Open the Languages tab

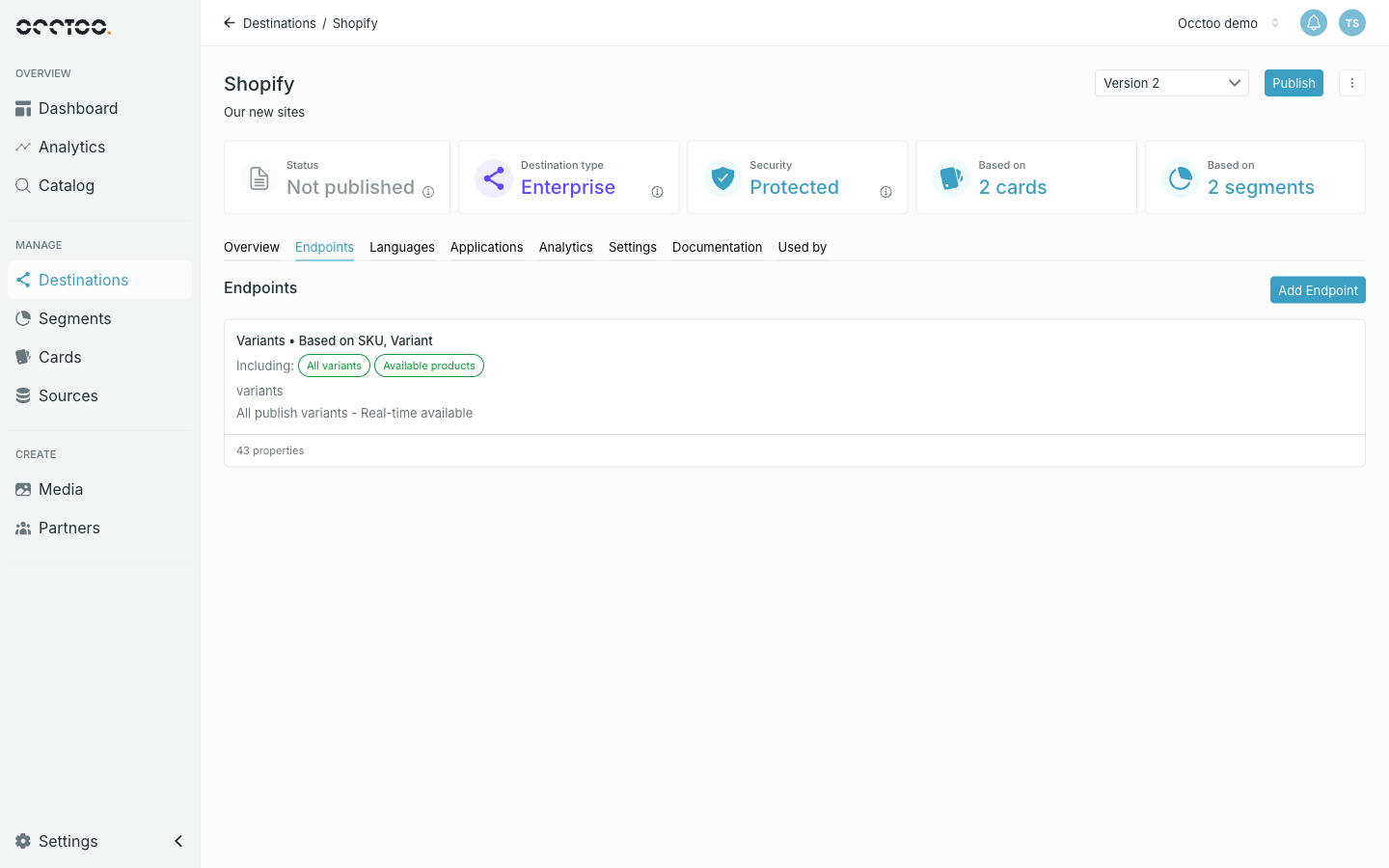402,248
